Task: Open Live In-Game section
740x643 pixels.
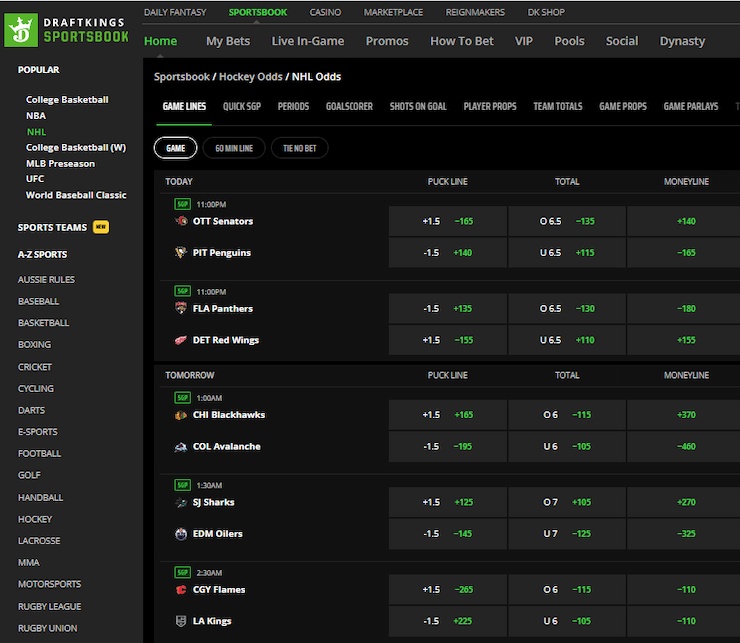Action: point(308,41)
